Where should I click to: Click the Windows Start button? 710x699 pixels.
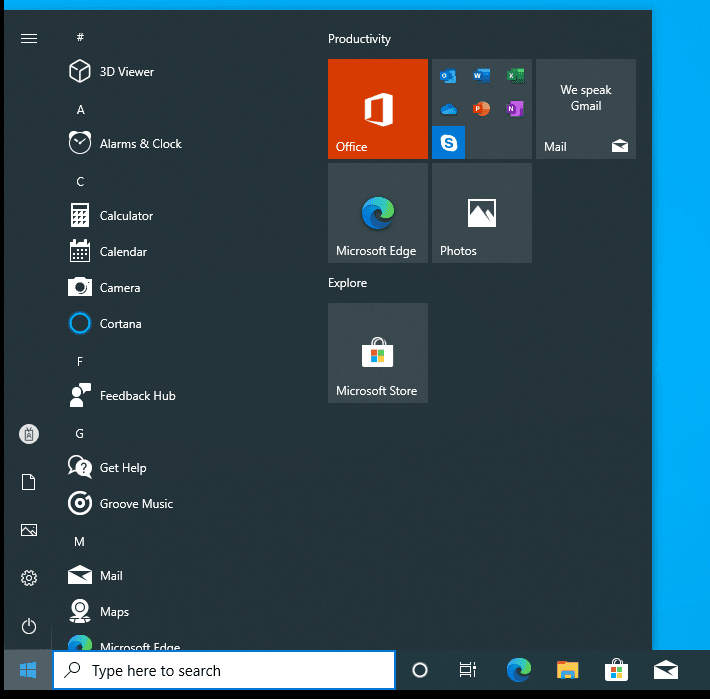27,670
